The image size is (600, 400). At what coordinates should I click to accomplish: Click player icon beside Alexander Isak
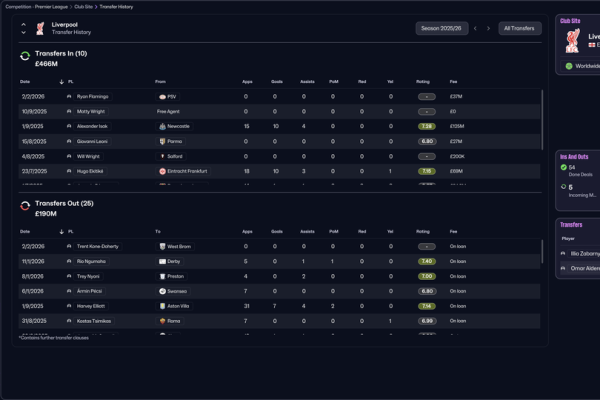coord(69,127)
